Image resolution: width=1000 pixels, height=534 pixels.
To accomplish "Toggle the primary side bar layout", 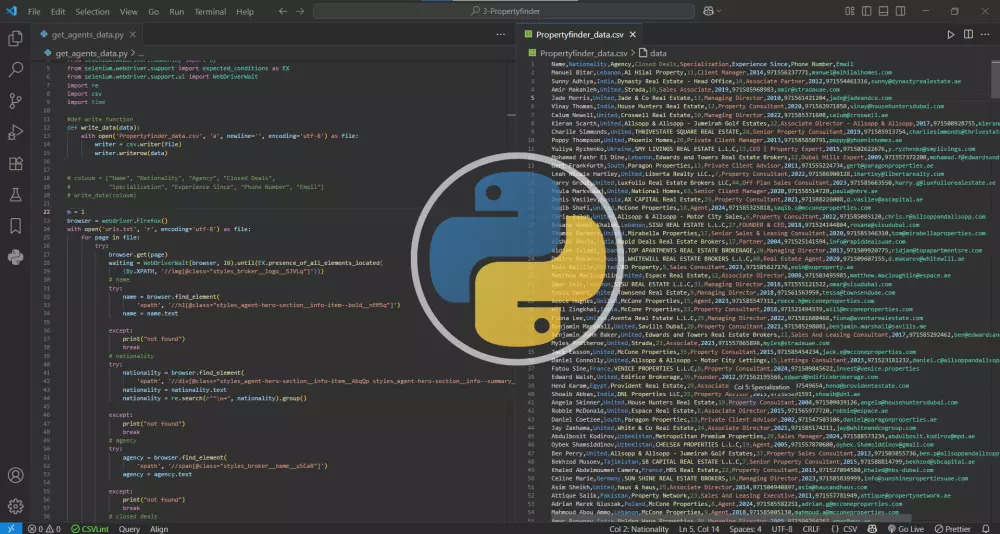I will [867, 11].
